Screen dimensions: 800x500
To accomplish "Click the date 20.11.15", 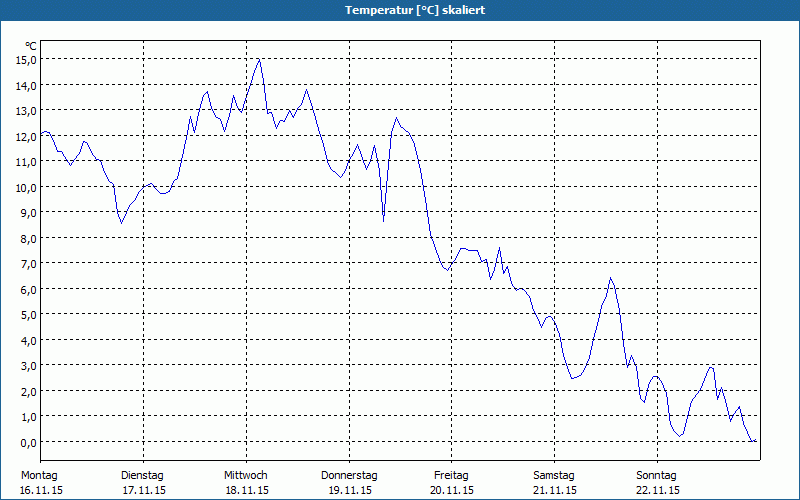I will coord(452,490).
